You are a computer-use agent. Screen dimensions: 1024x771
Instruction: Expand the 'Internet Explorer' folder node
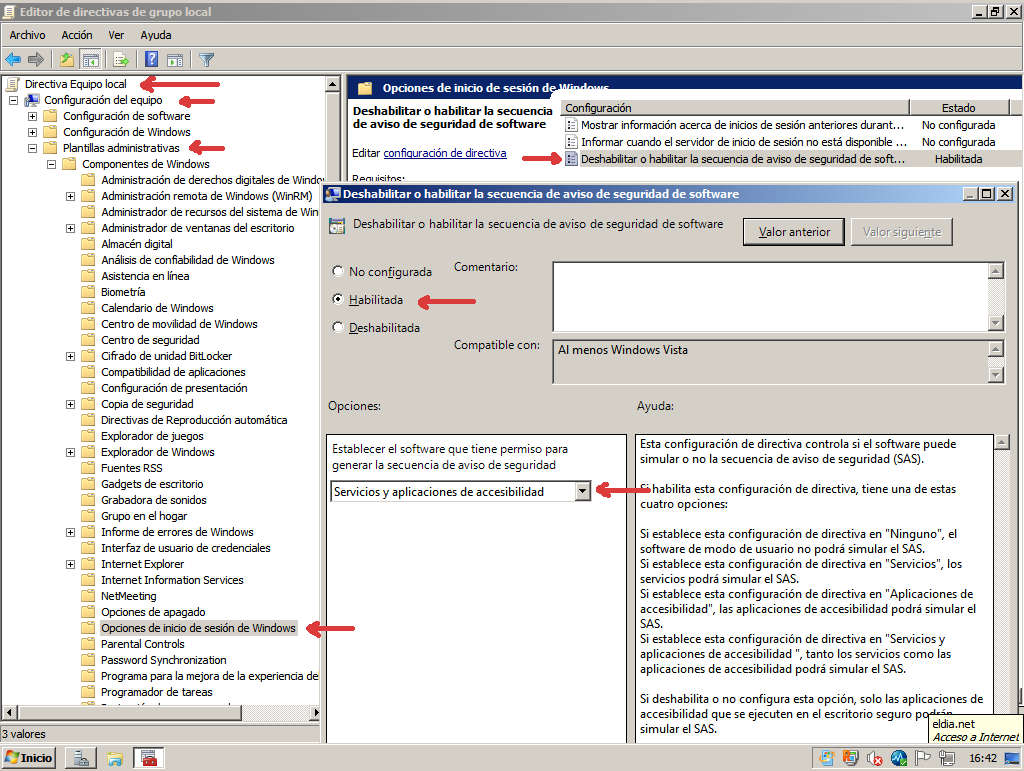pyautogui.click(x=71, y=564)
